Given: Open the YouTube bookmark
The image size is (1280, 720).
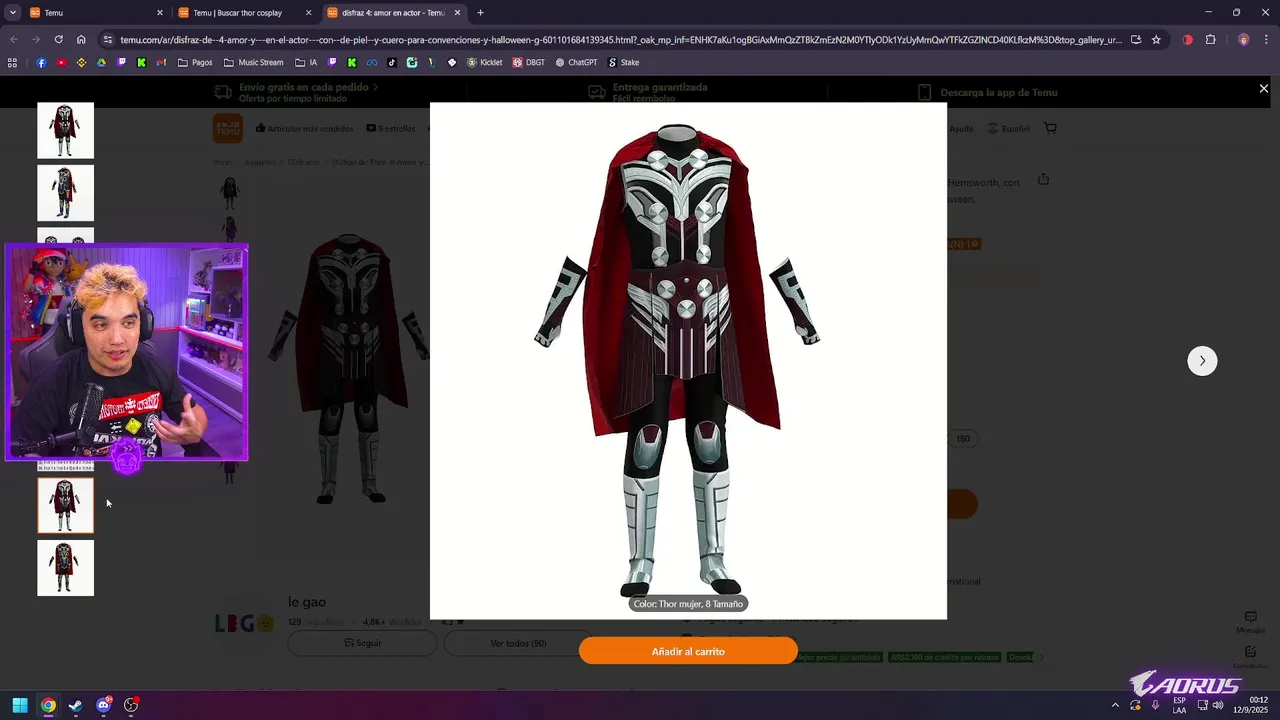Looking at the screenshot, I should click(x=61, y=62).
